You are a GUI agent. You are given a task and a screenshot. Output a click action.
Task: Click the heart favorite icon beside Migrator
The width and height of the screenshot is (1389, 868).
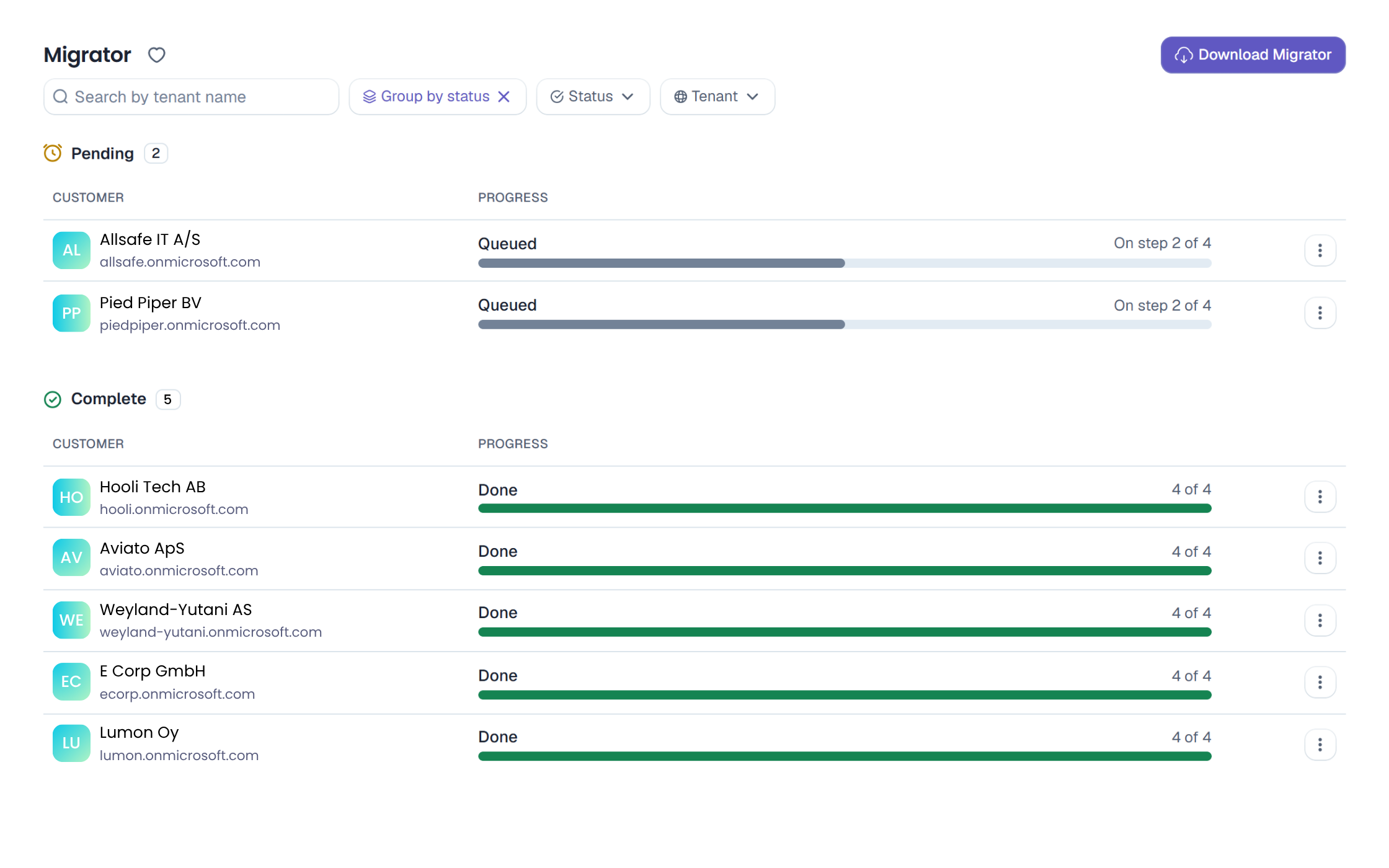point(156,55)
